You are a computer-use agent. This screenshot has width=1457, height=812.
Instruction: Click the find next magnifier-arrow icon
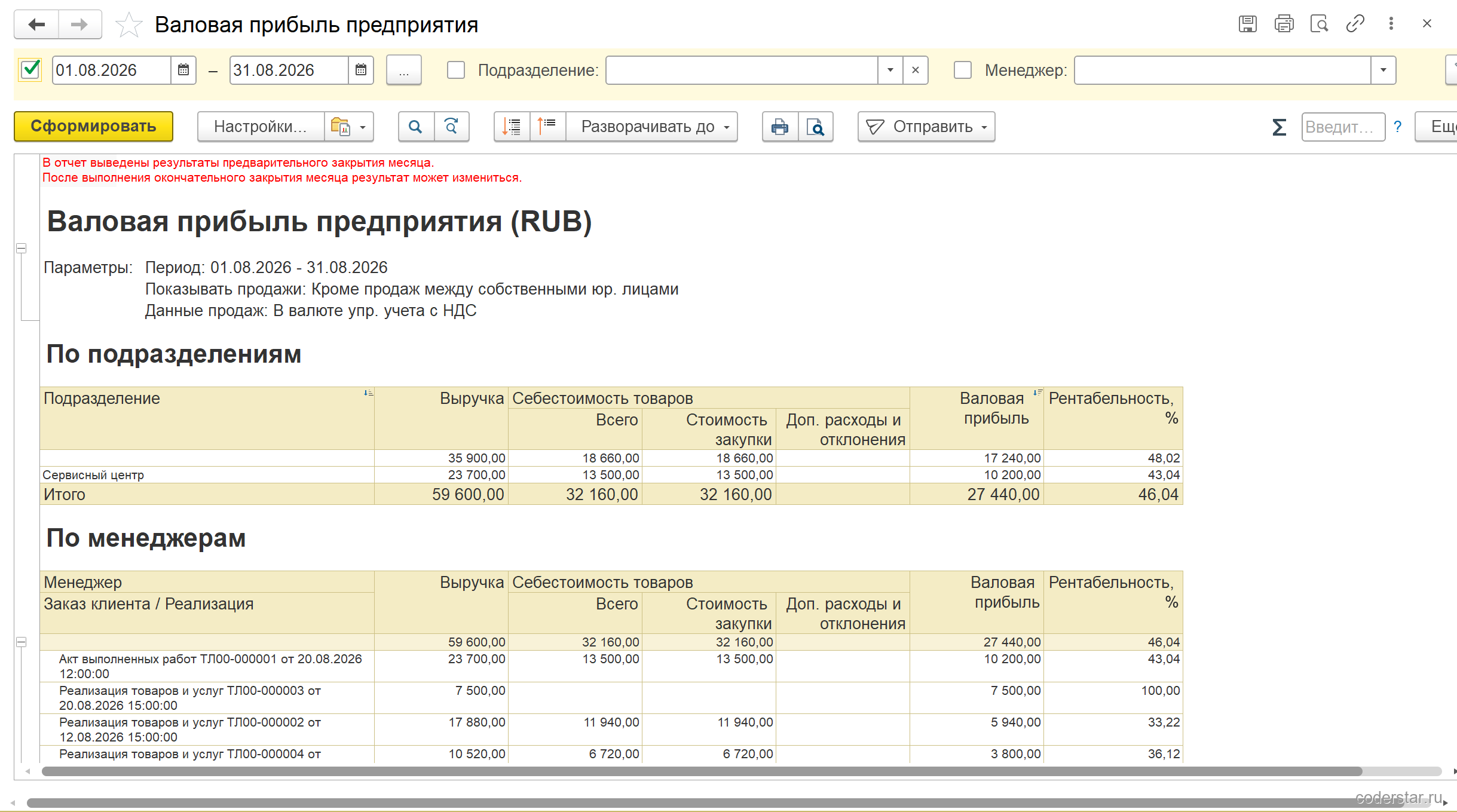click(452, 127)
